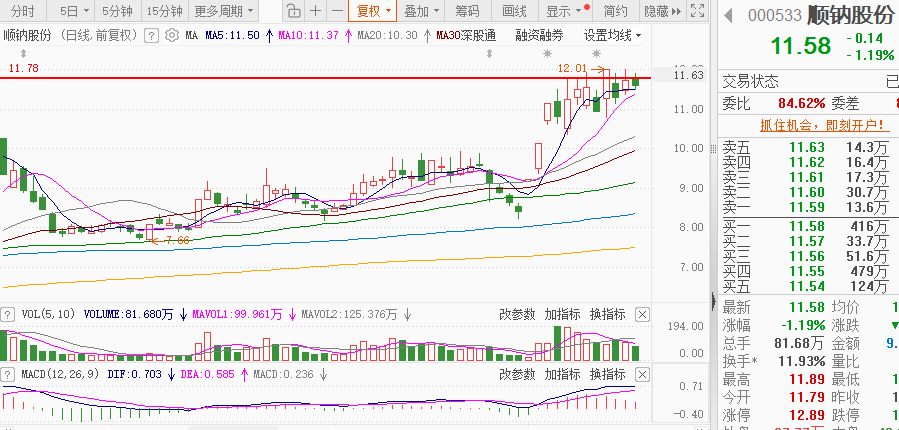
Task: Click the VOLUME:81.680万 label
Action: point(128,314)
